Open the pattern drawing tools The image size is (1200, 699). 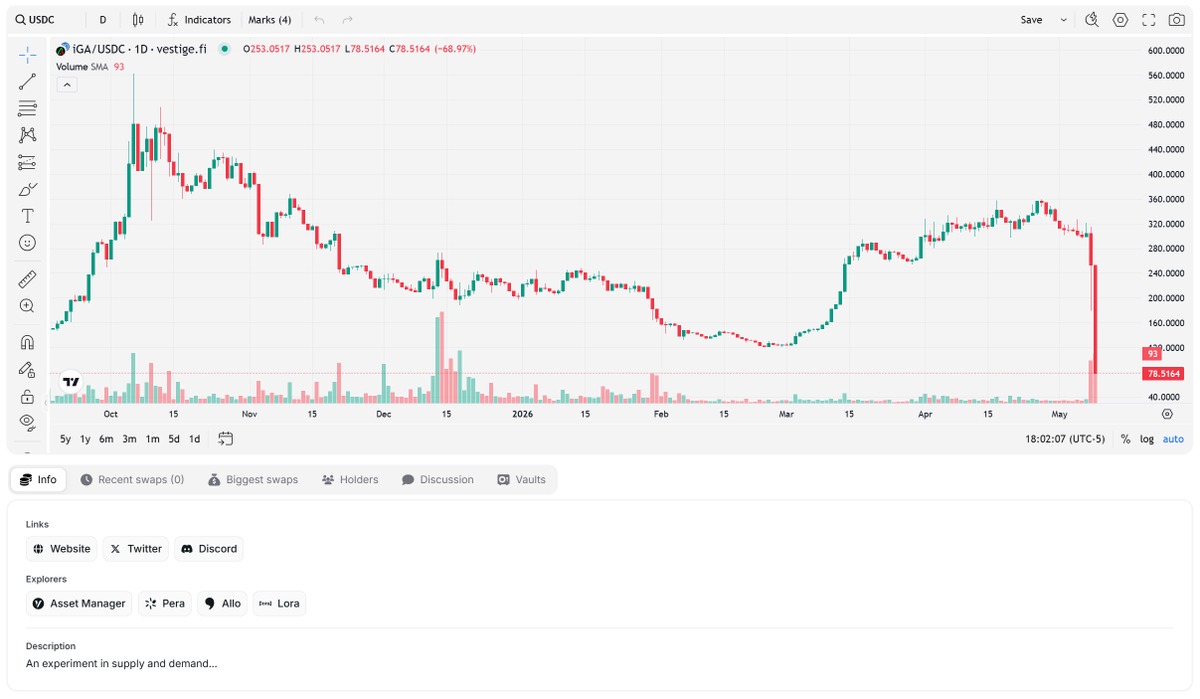coord(27,135)
